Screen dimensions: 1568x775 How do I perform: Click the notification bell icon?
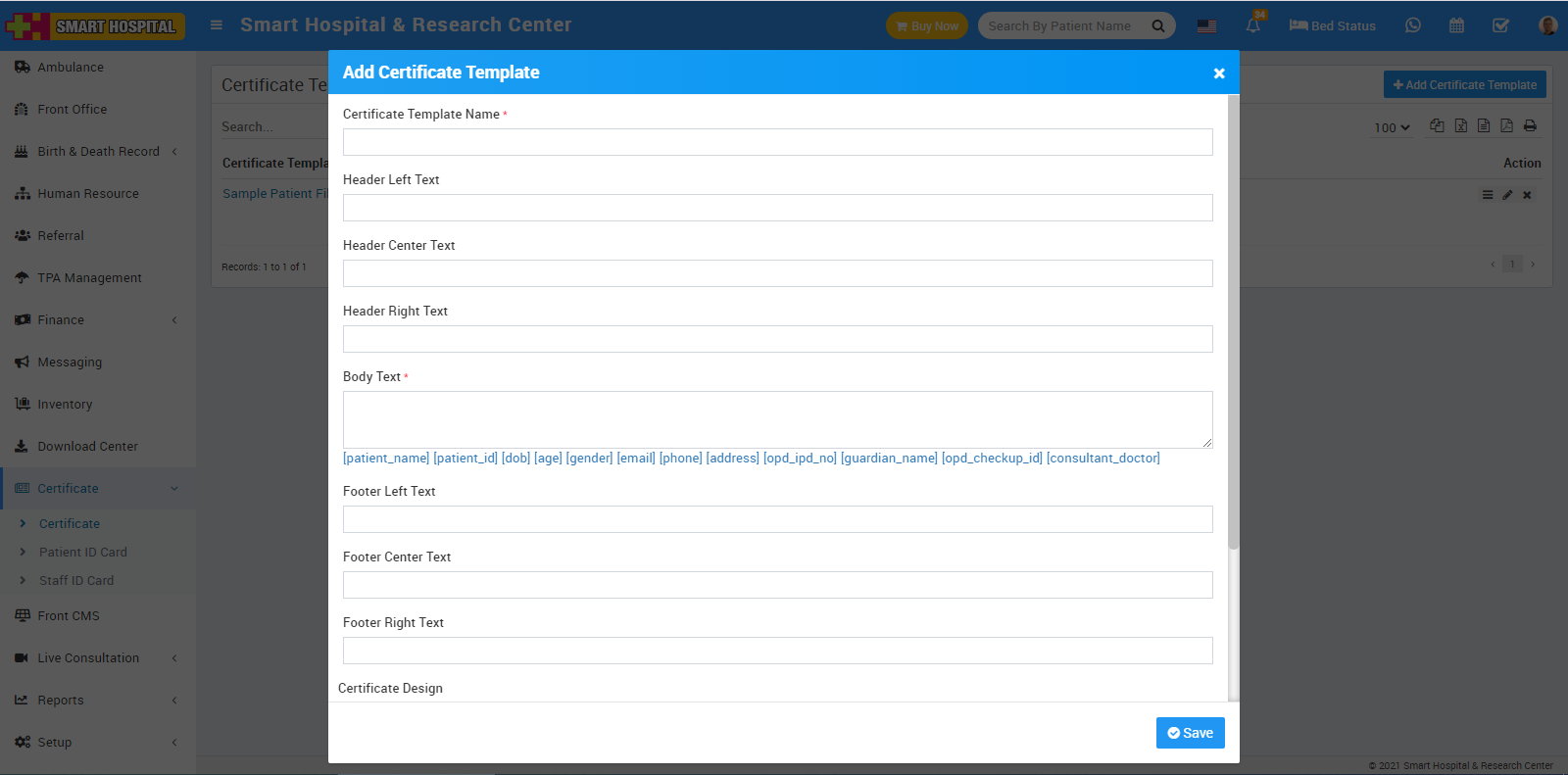pyautogui.click(x=1253, y=25)
